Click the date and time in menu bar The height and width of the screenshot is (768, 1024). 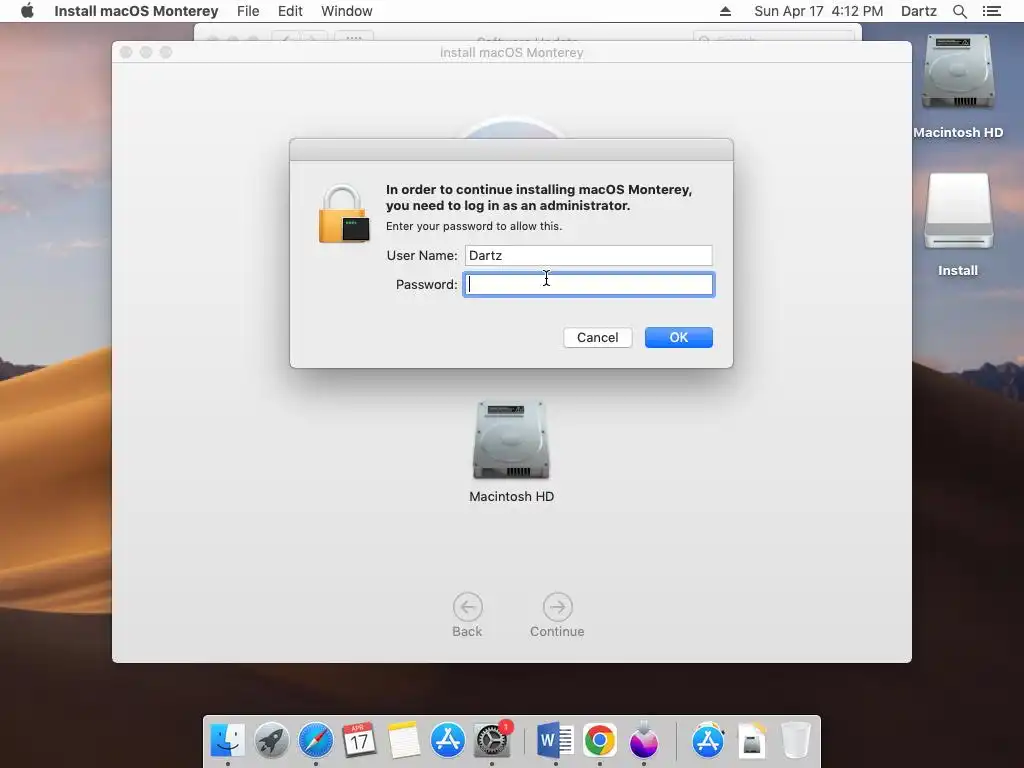click(818, 11)
